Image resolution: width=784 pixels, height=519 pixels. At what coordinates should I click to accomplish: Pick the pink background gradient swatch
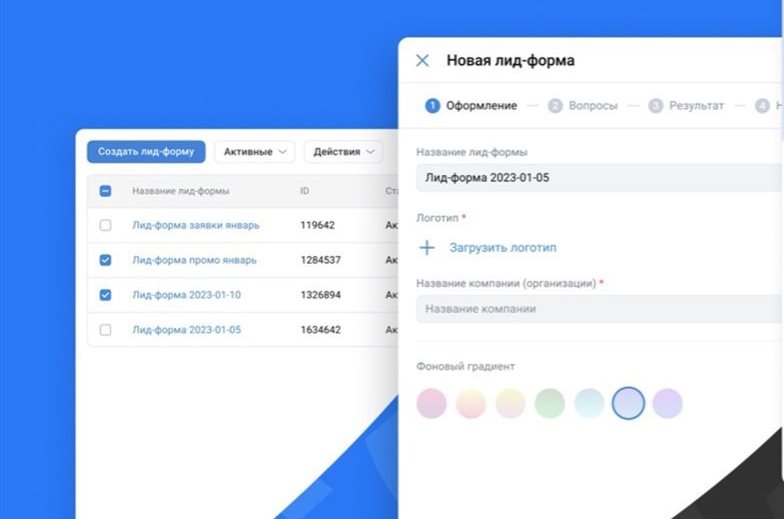click(x=431, y=403)
